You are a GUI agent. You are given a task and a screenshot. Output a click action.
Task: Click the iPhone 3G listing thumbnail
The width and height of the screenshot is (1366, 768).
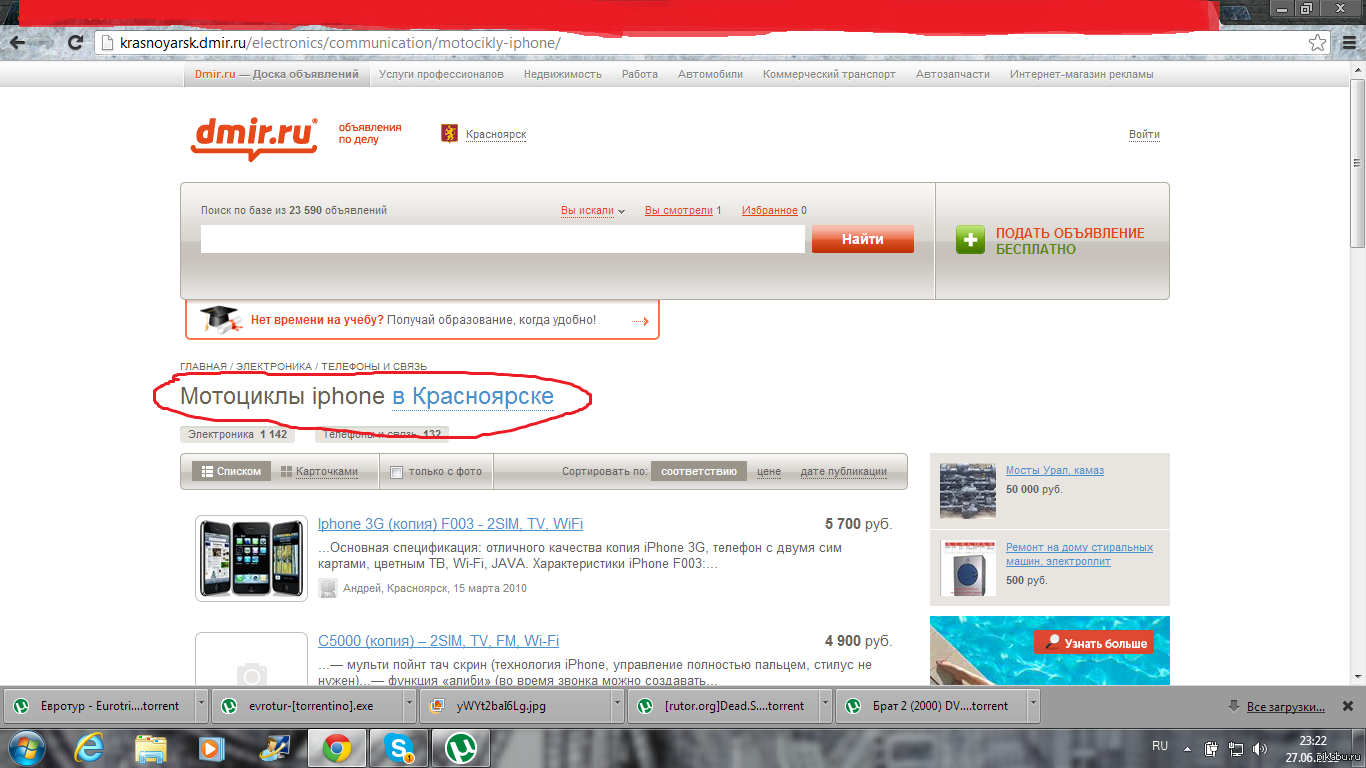(x=251, y=558)
